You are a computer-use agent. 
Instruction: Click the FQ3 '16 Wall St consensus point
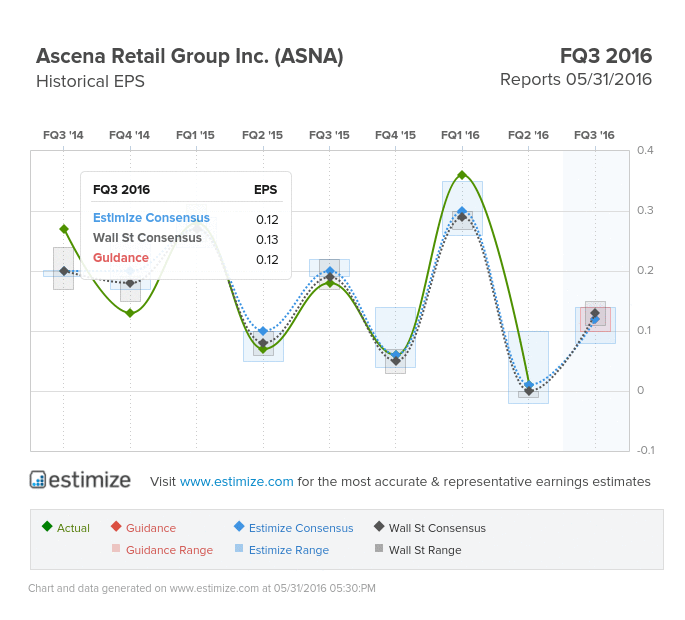click(595, 313)
